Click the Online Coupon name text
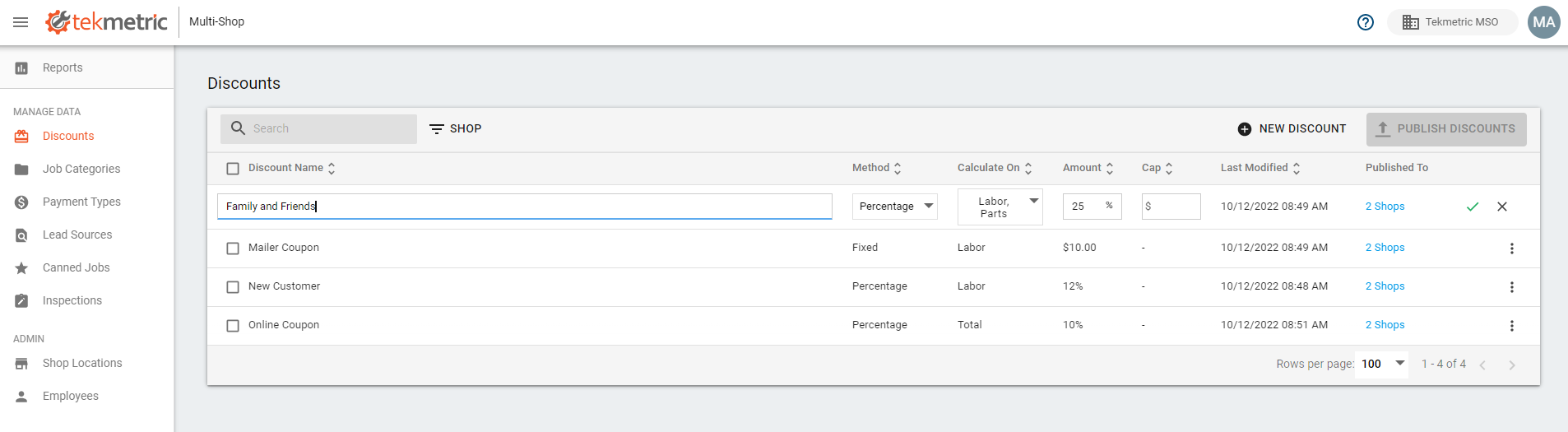 (284, 325)
